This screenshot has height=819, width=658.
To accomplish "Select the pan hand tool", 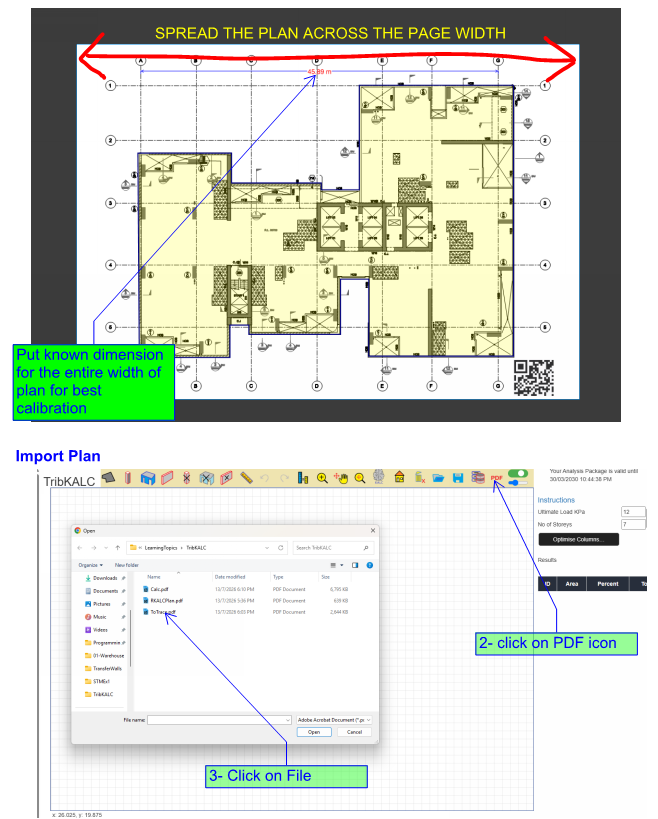I will 341,477.
